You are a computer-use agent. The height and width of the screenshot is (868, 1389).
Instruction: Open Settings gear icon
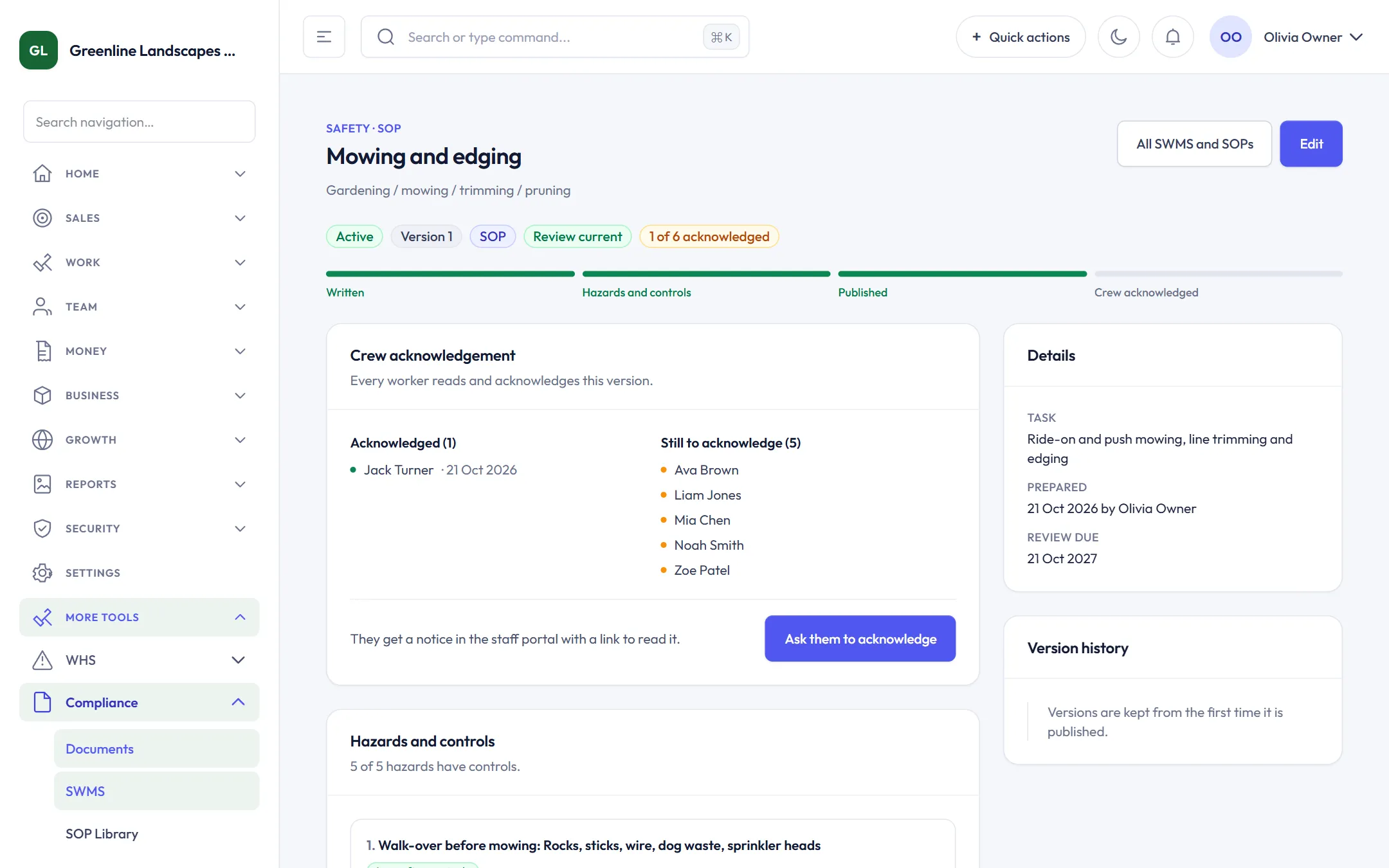[x=42, y=573]
